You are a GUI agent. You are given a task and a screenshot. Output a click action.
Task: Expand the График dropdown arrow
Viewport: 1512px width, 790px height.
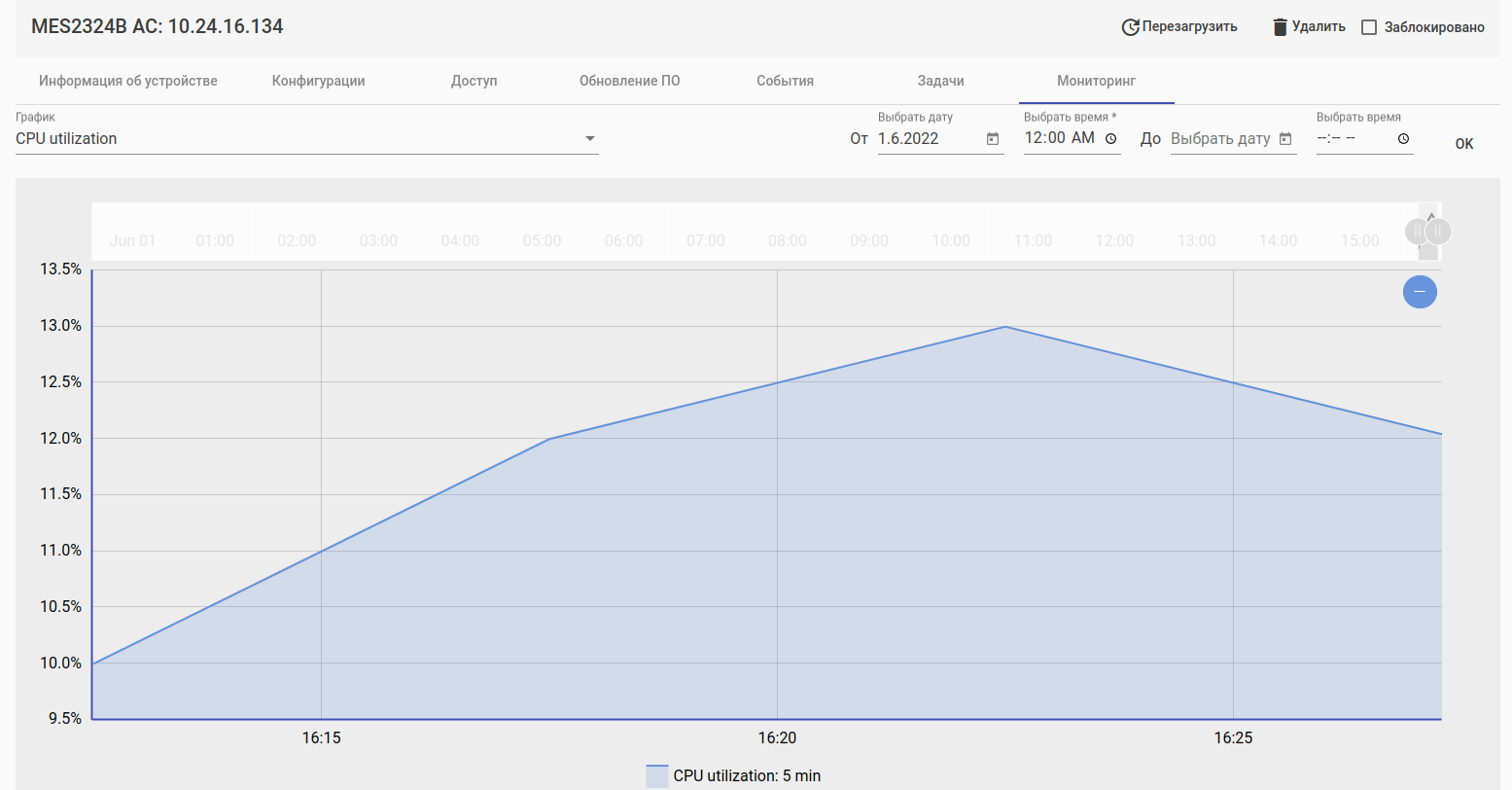point(589,139)
